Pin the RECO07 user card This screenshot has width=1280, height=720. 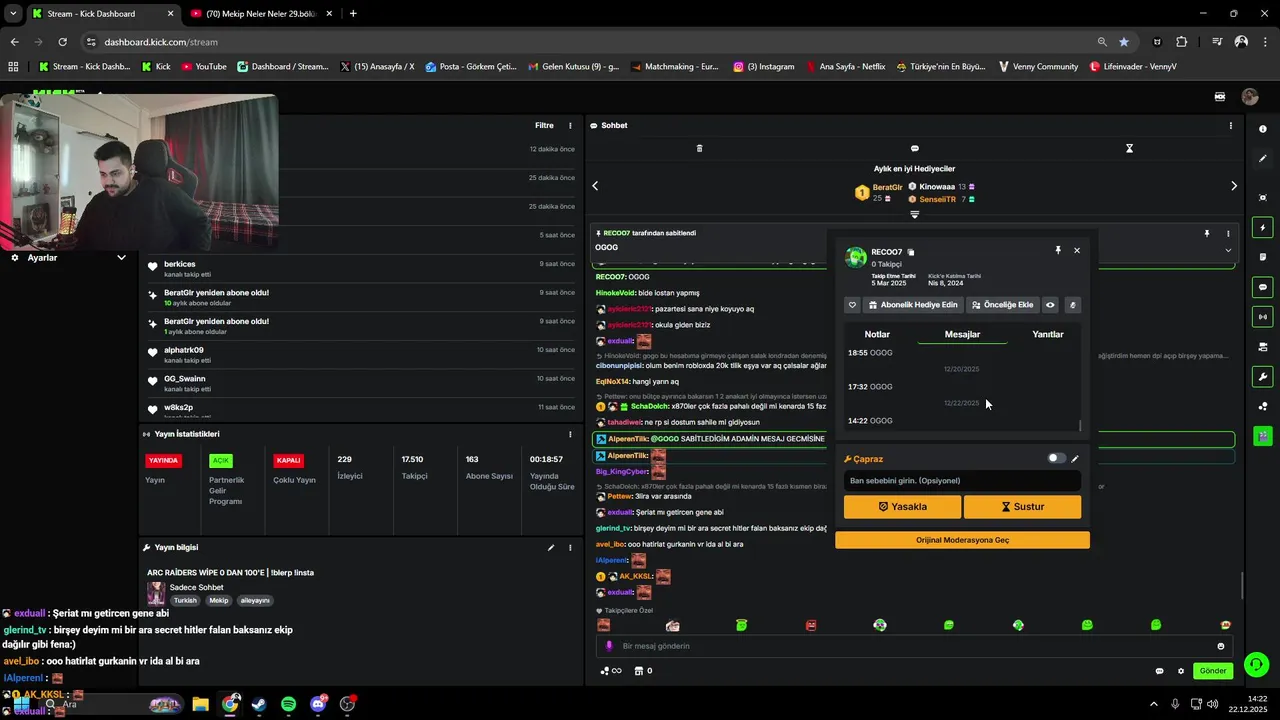(x=1058, y=250)
